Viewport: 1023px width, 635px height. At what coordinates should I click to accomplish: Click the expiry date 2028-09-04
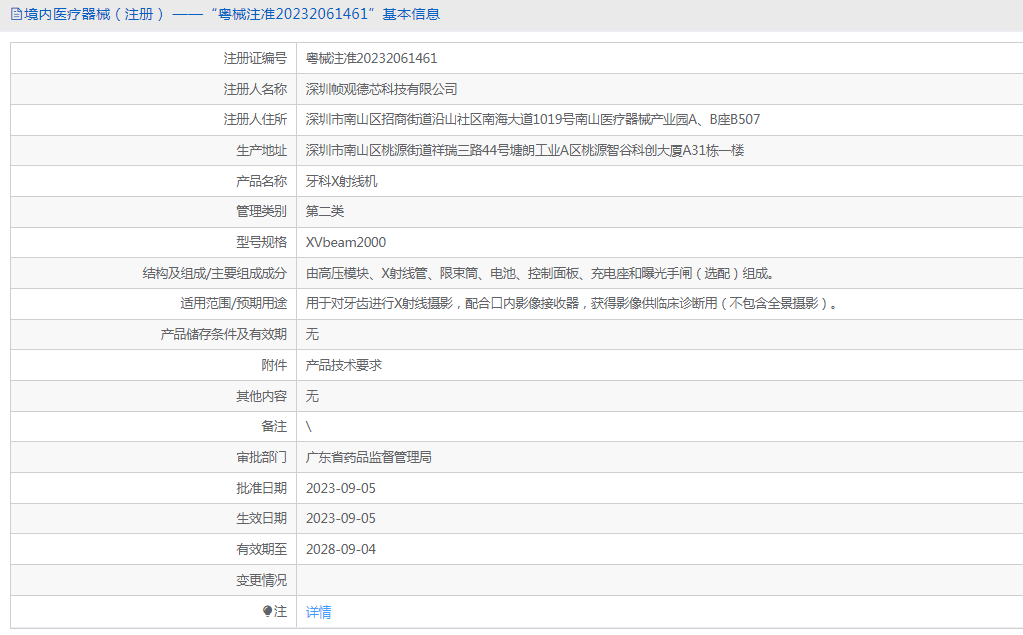(341, 550)
